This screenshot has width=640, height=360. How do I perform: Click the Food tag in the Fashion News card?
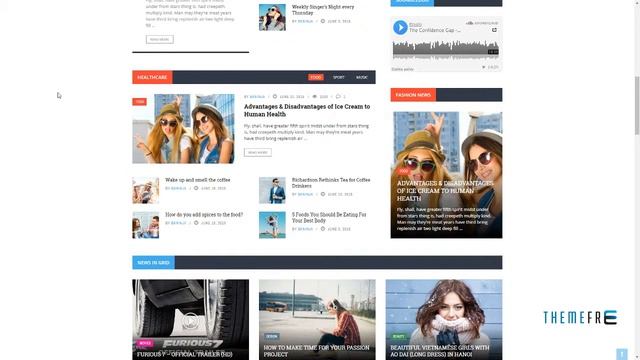tap(404, 171)
